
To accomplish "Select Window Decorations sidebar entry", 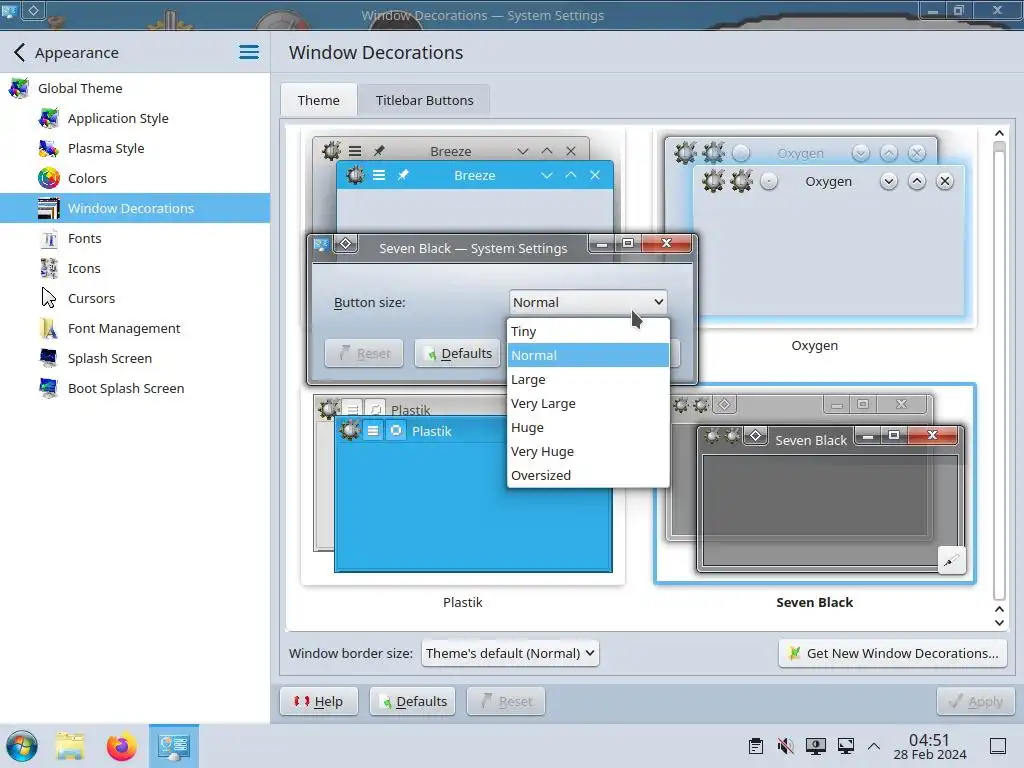I will coord(135,208).
